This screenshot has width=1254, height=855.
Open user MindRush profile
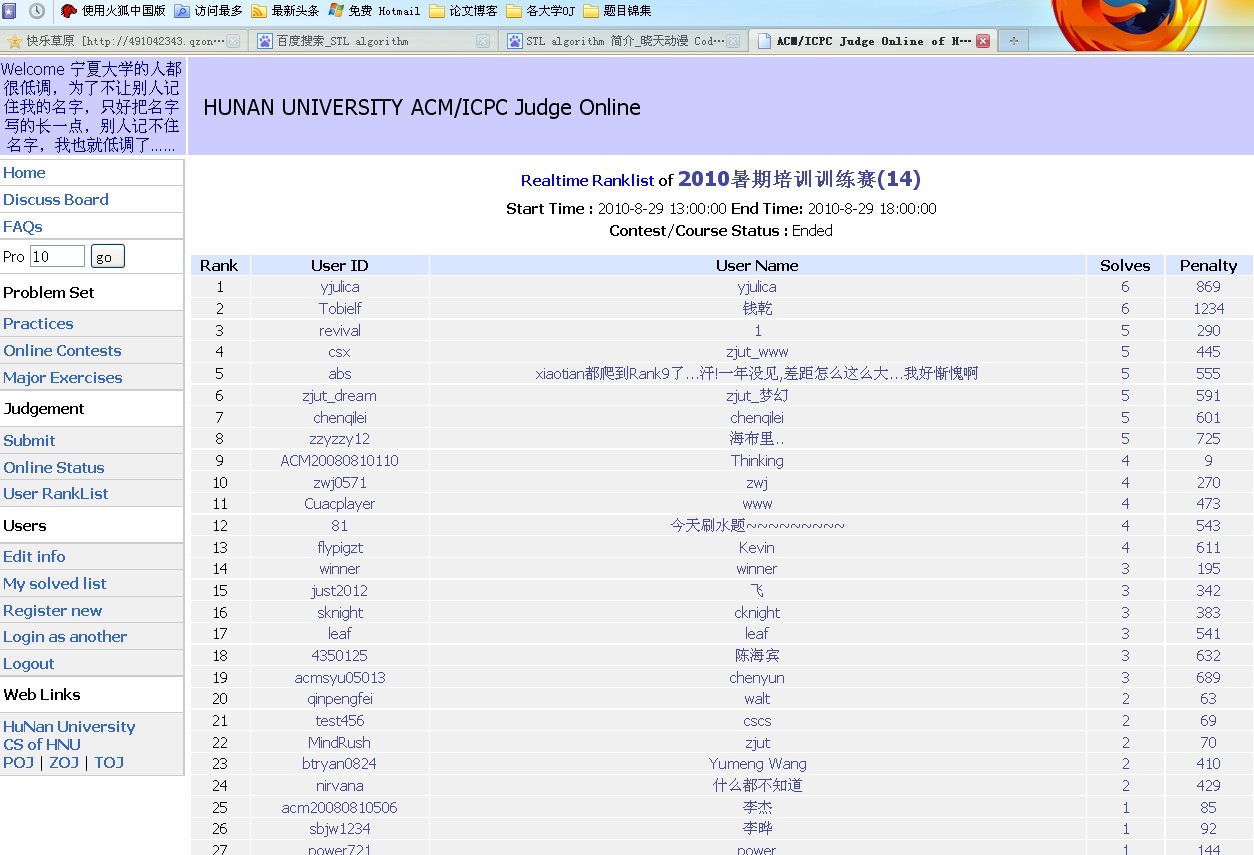click(340, 743)
